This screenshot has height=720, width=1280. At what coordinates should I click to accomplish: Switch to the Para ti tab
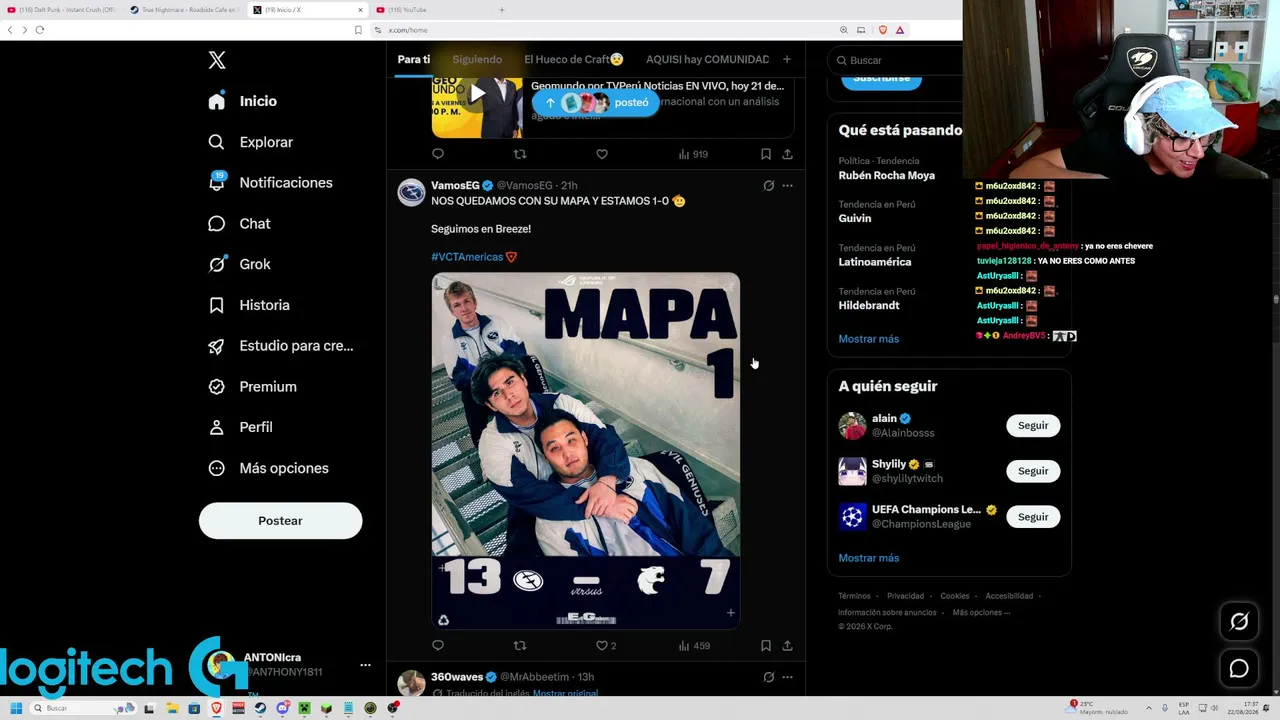(413, 60)
